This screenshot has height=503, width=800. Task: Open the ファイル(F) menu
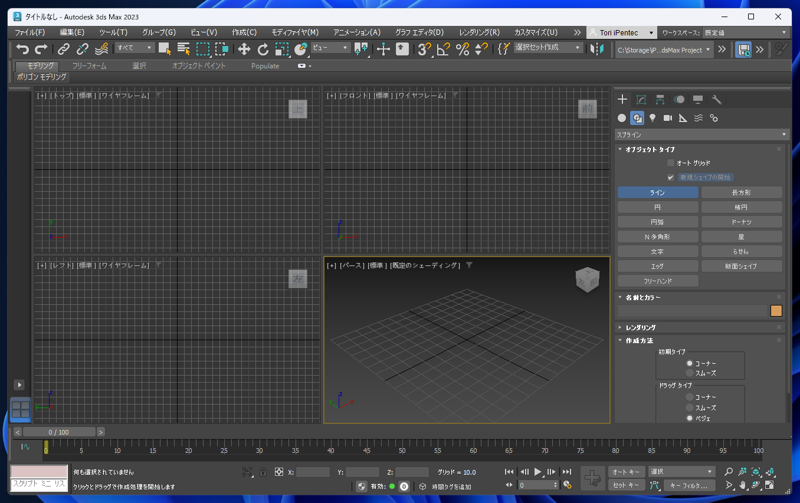click(30, 32)
